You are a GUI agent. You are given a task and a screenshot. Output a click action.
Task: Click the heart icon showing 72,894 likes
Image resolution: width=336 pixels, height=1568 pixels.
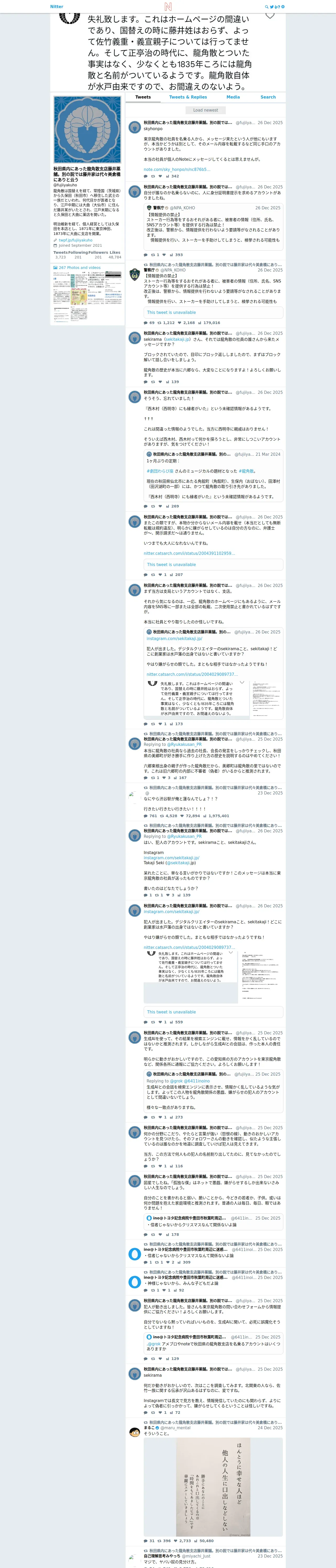pos(182,816)
